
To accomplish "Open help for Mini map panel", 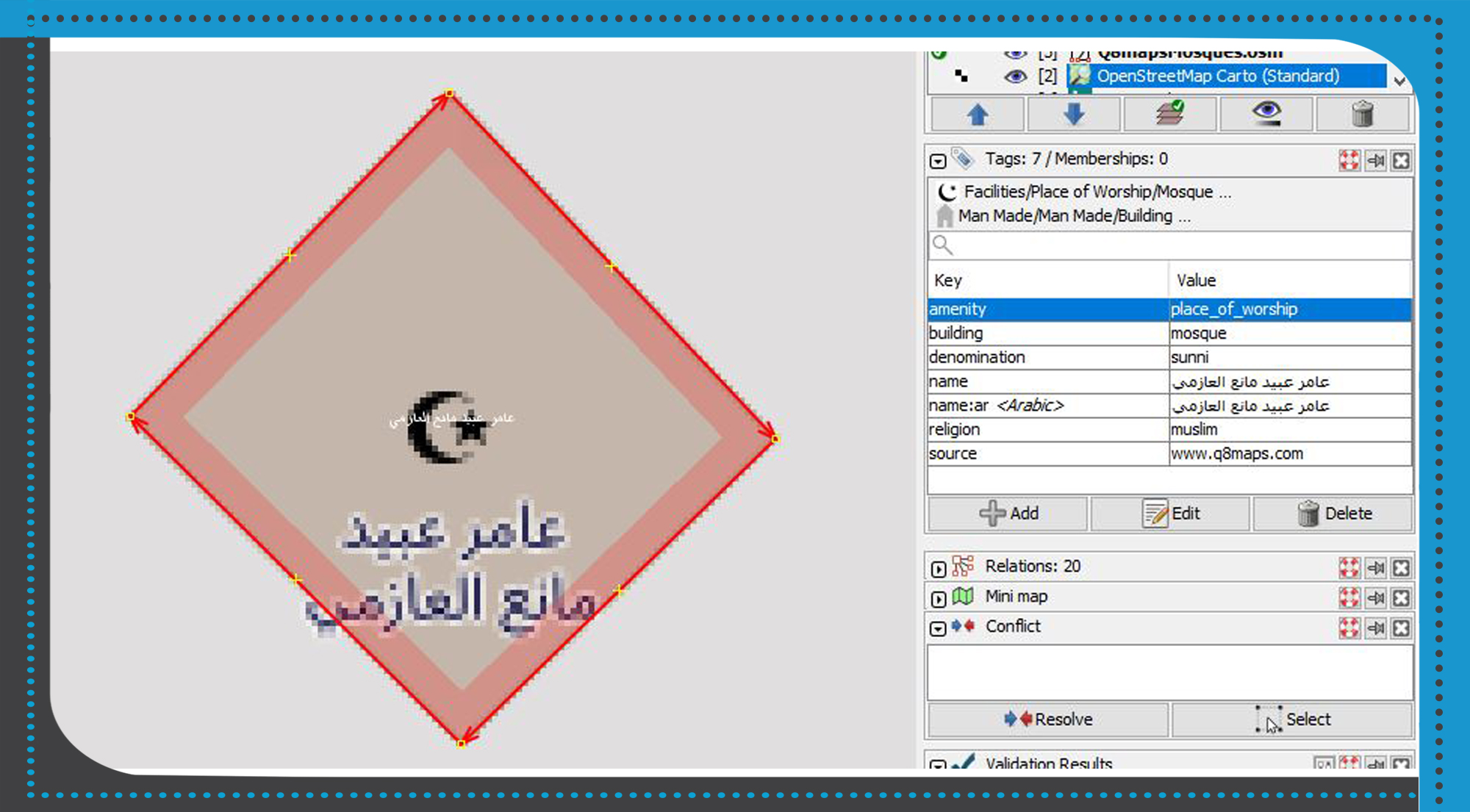I will click(1349, 597).
